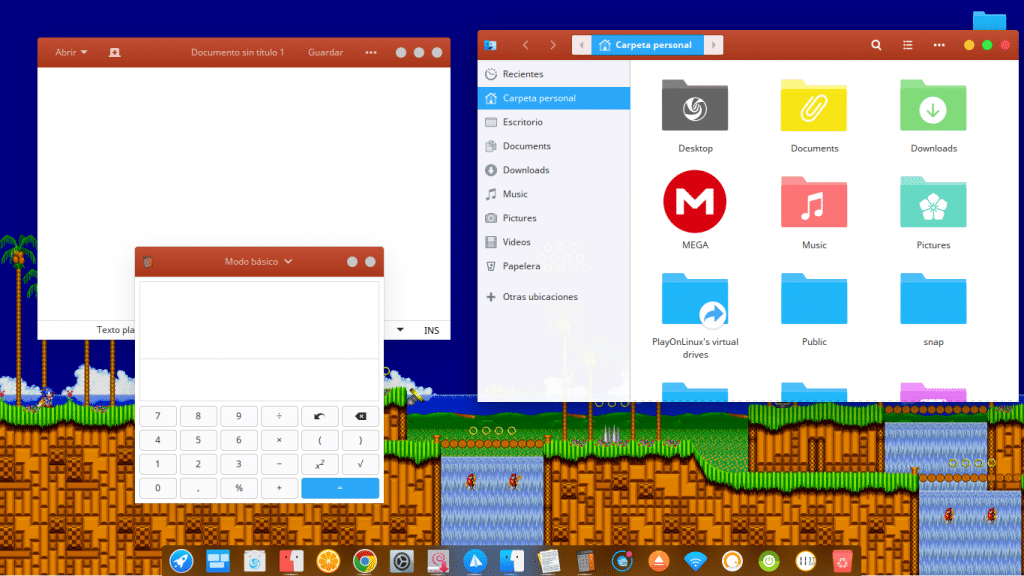
Task: Open the green Downloads folder
Action: point(933,106)
